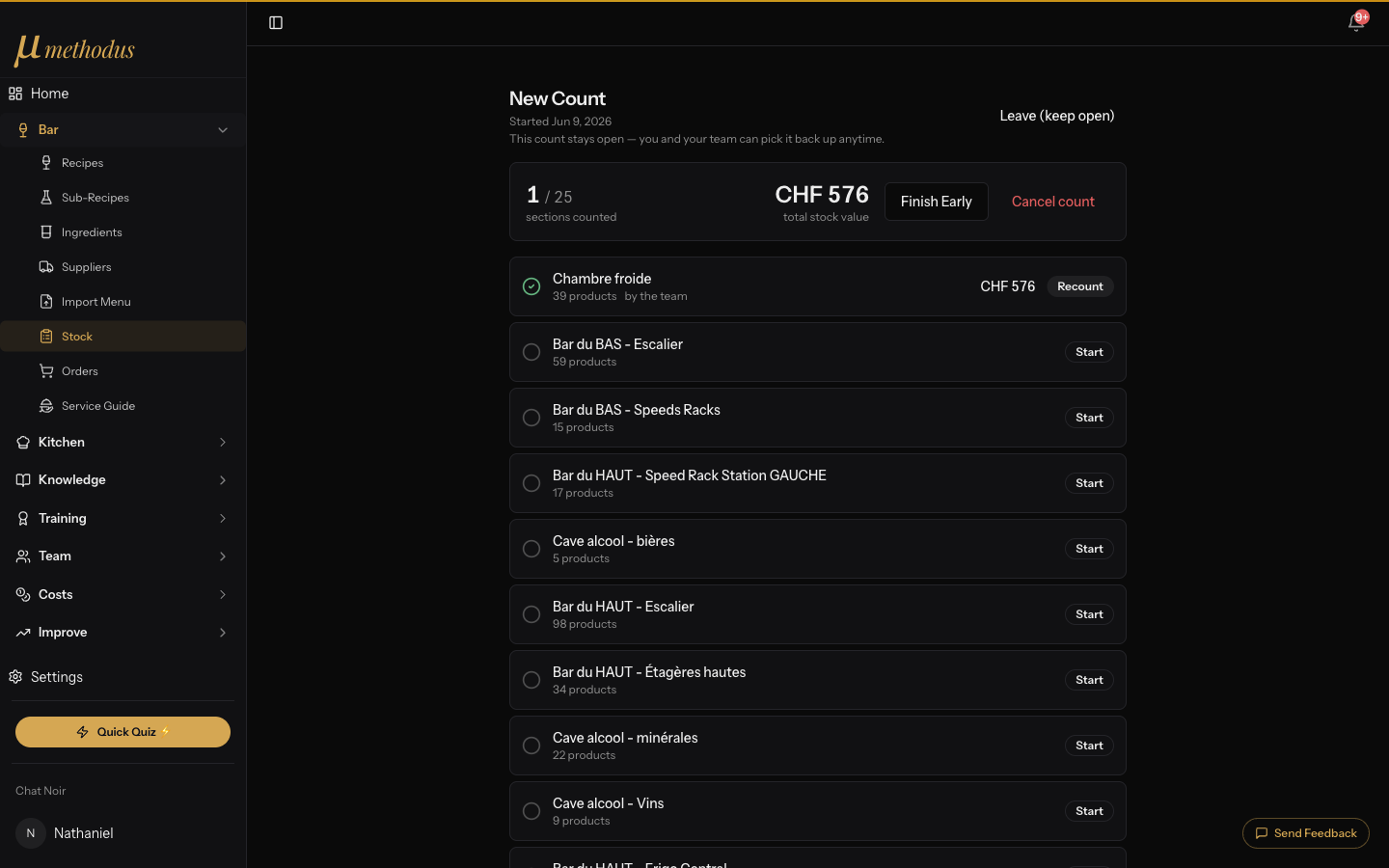
Task: Select the Cave alcool - minérales circle
Action: 531,746
